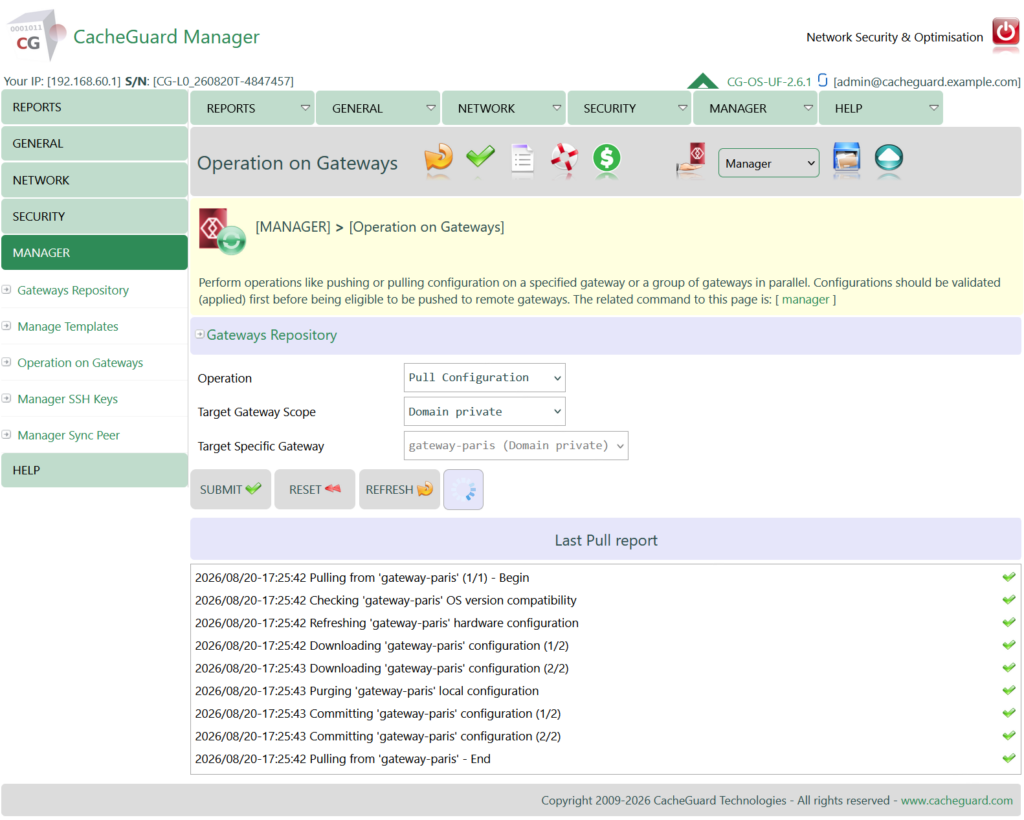Click the checkmark on 'Downloading configuration (1/2)' row

tap(1008, 645)
